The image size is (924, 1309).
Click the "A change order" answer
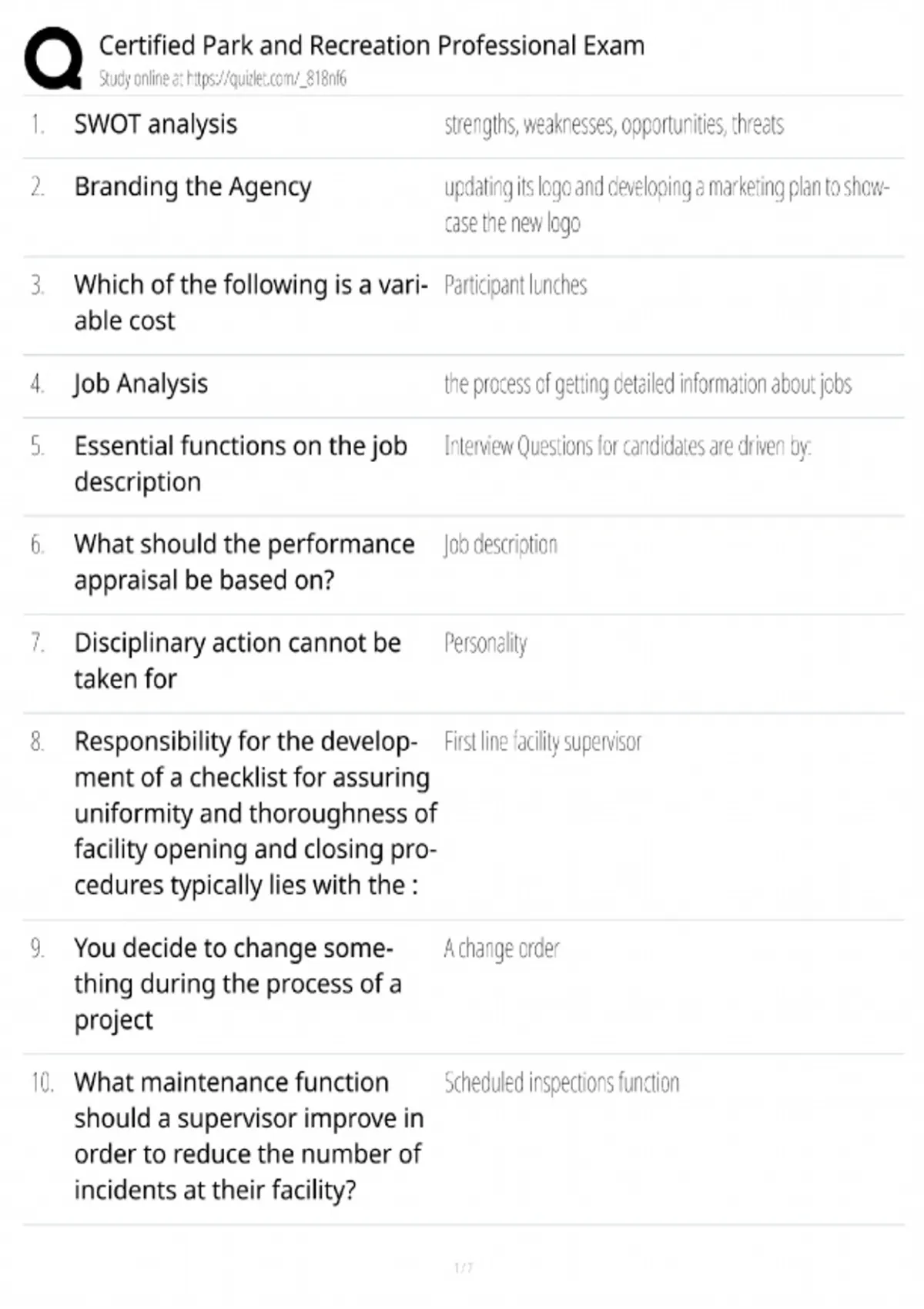pyautogui.click(x=501, y=949)
